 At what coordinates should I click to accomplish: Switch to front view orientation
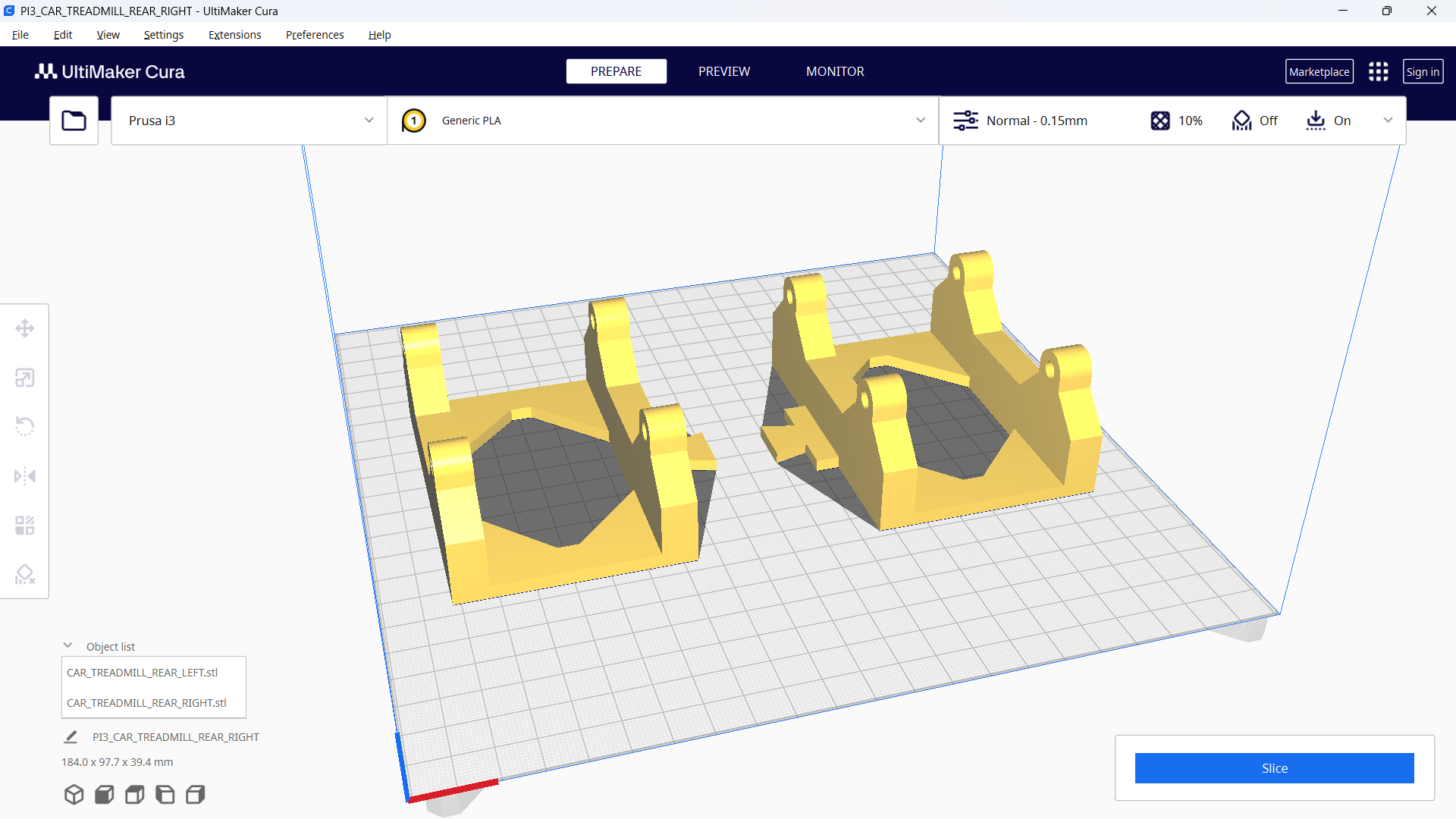coord(104,794)
